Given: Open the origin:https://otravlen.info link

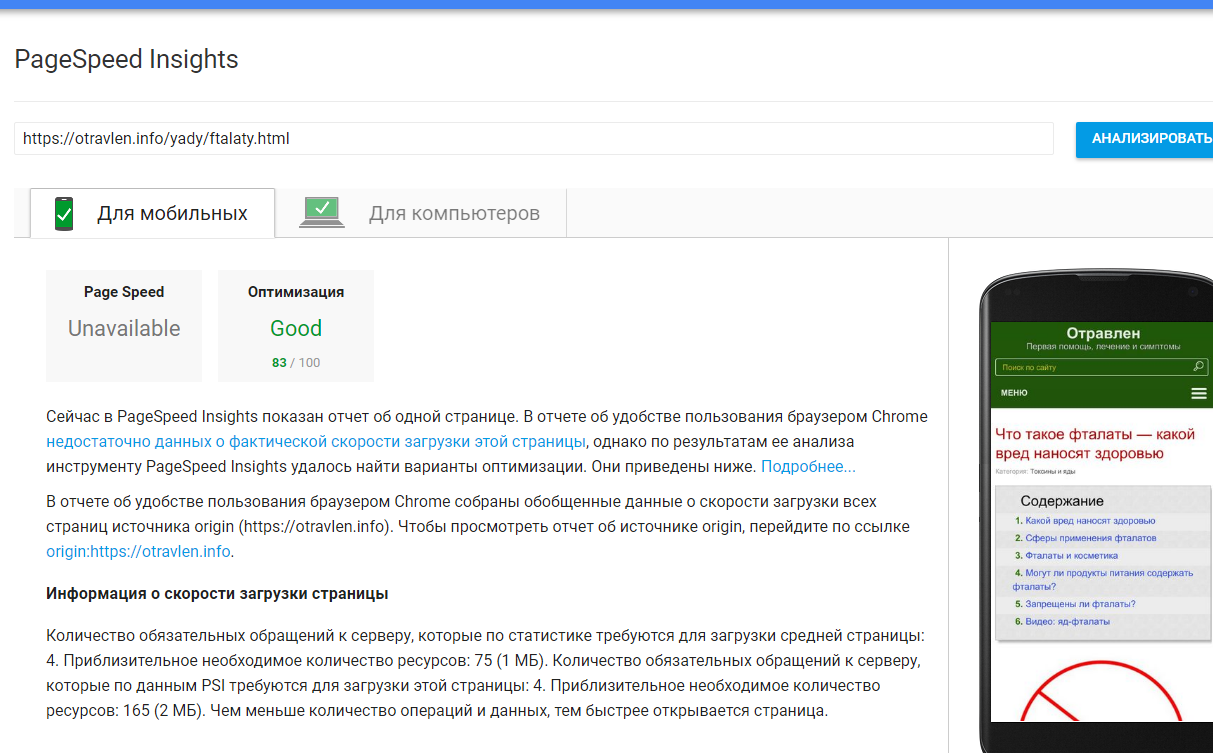Looking at the screenshot, I should (x=138, y=551).
